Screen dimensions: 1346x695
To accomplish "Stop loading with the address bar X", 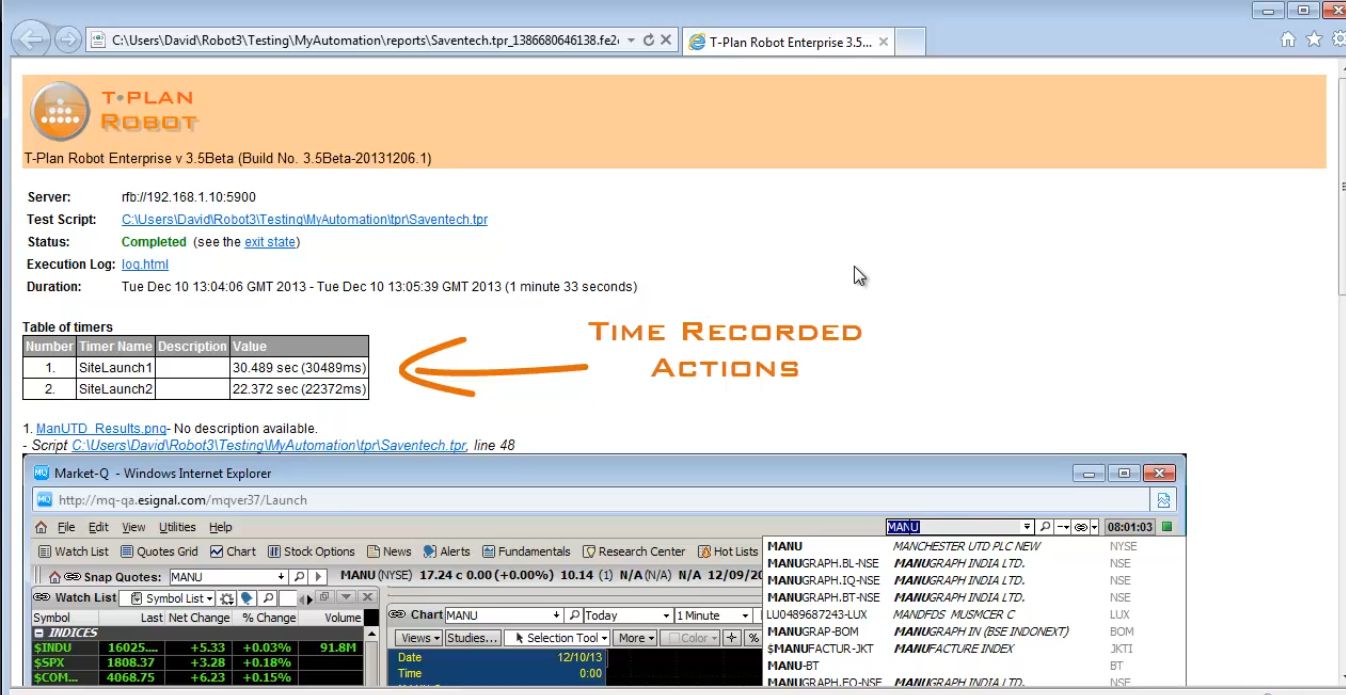I will tap(666, 41).
